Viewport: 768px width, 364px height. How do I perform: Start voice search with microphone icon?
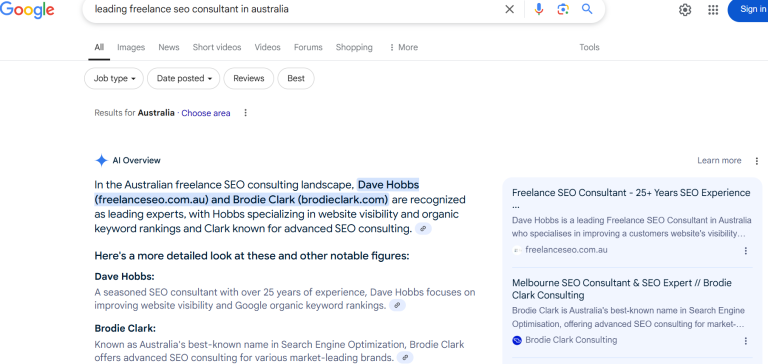click(539, 9)
